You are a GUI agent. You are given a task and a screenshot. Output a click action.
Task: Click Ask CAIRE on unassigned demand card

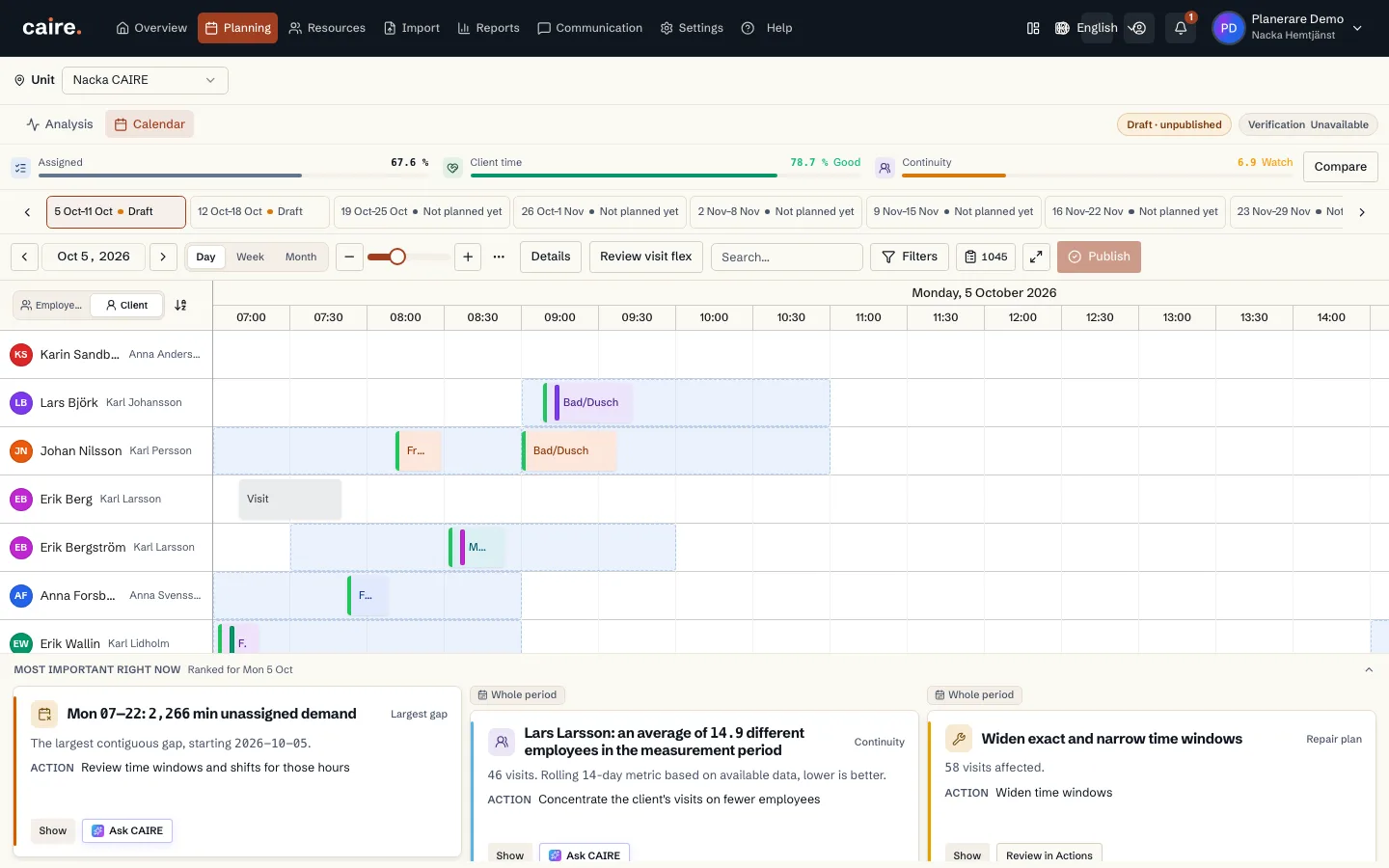(x=127, y=831)
